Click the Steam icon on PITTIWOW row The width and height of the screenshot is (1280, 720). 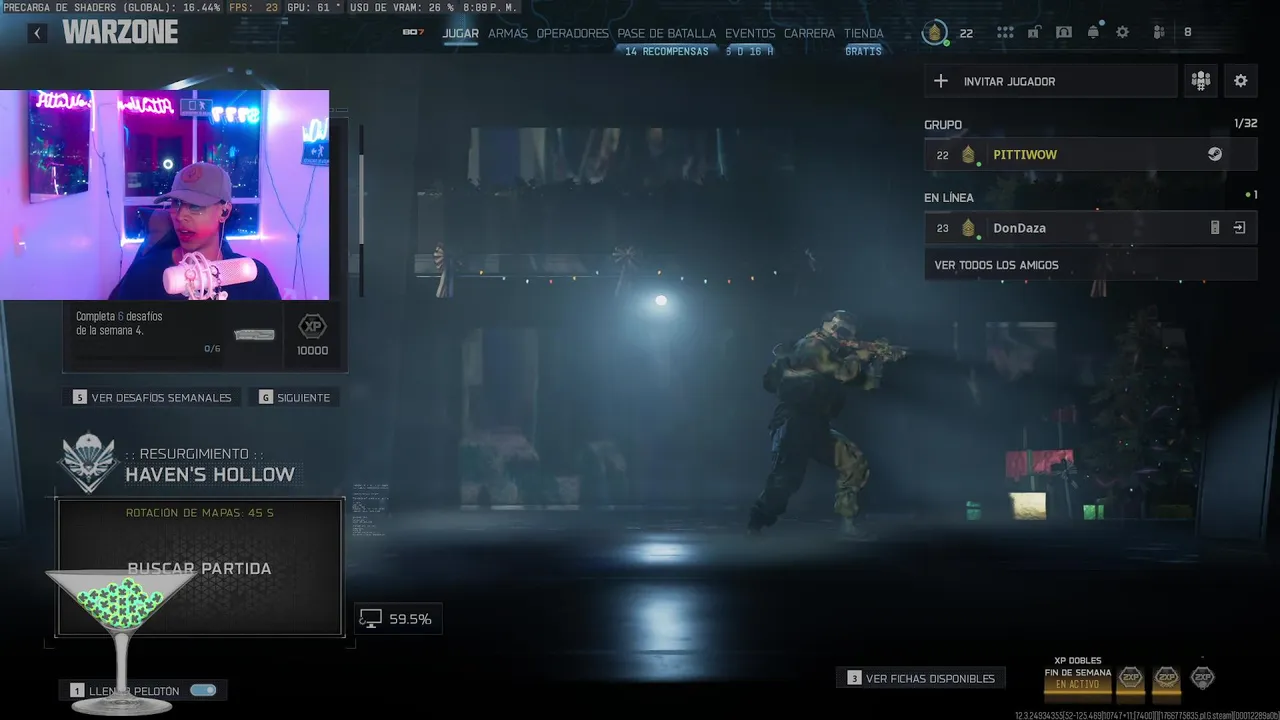[x=1215, y=154]
